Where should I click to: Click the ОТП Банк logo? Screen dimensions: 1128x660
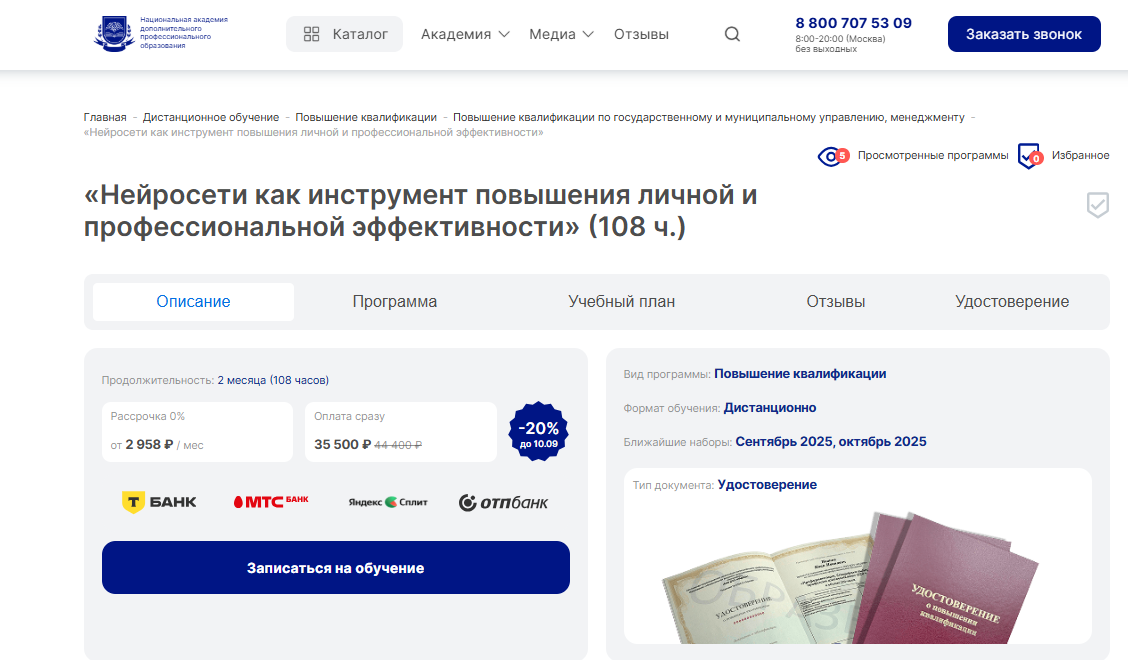tap(504, 502)
